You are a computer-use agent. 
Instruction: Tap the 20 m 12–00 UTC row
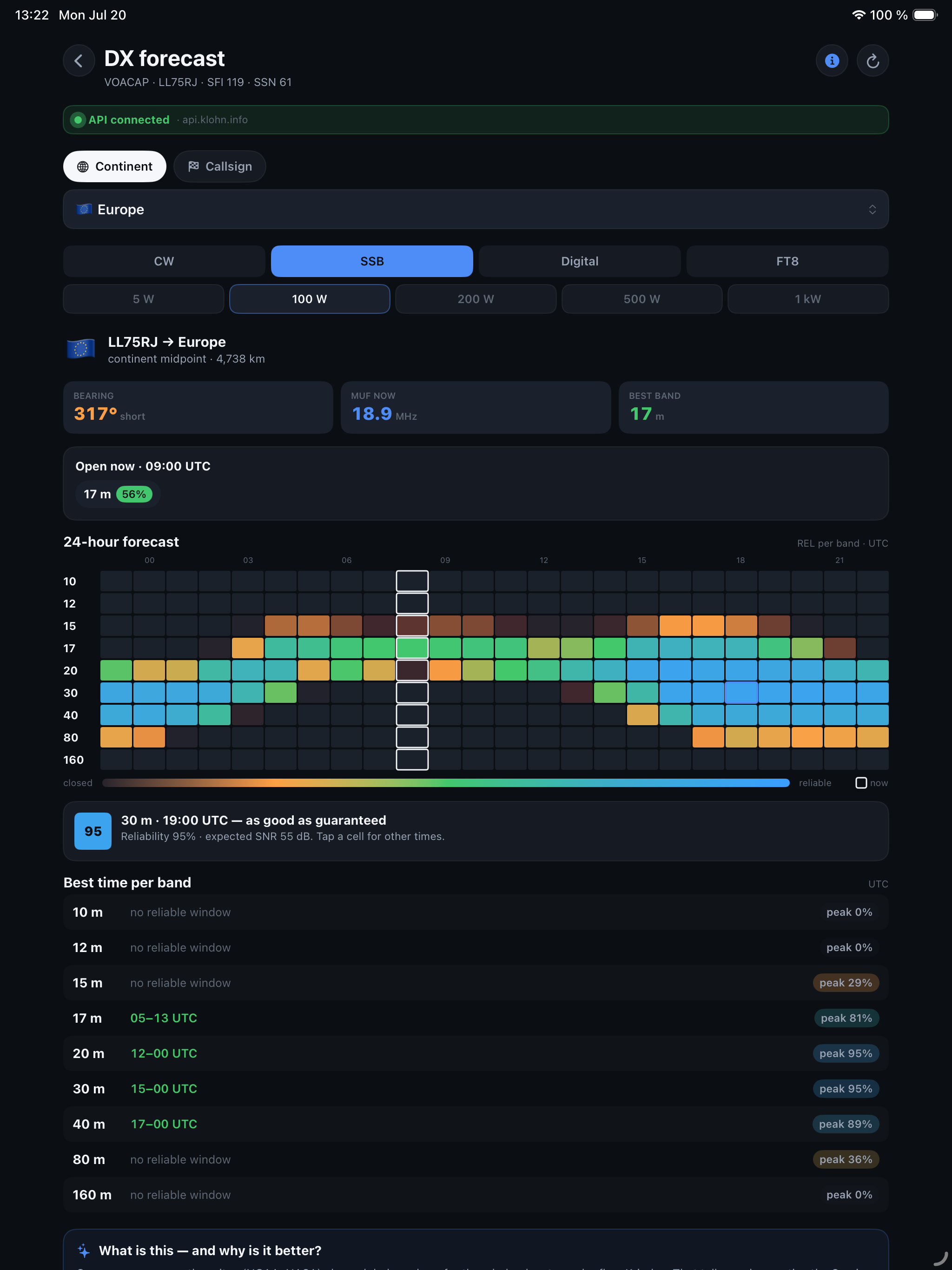point(476,1053)
